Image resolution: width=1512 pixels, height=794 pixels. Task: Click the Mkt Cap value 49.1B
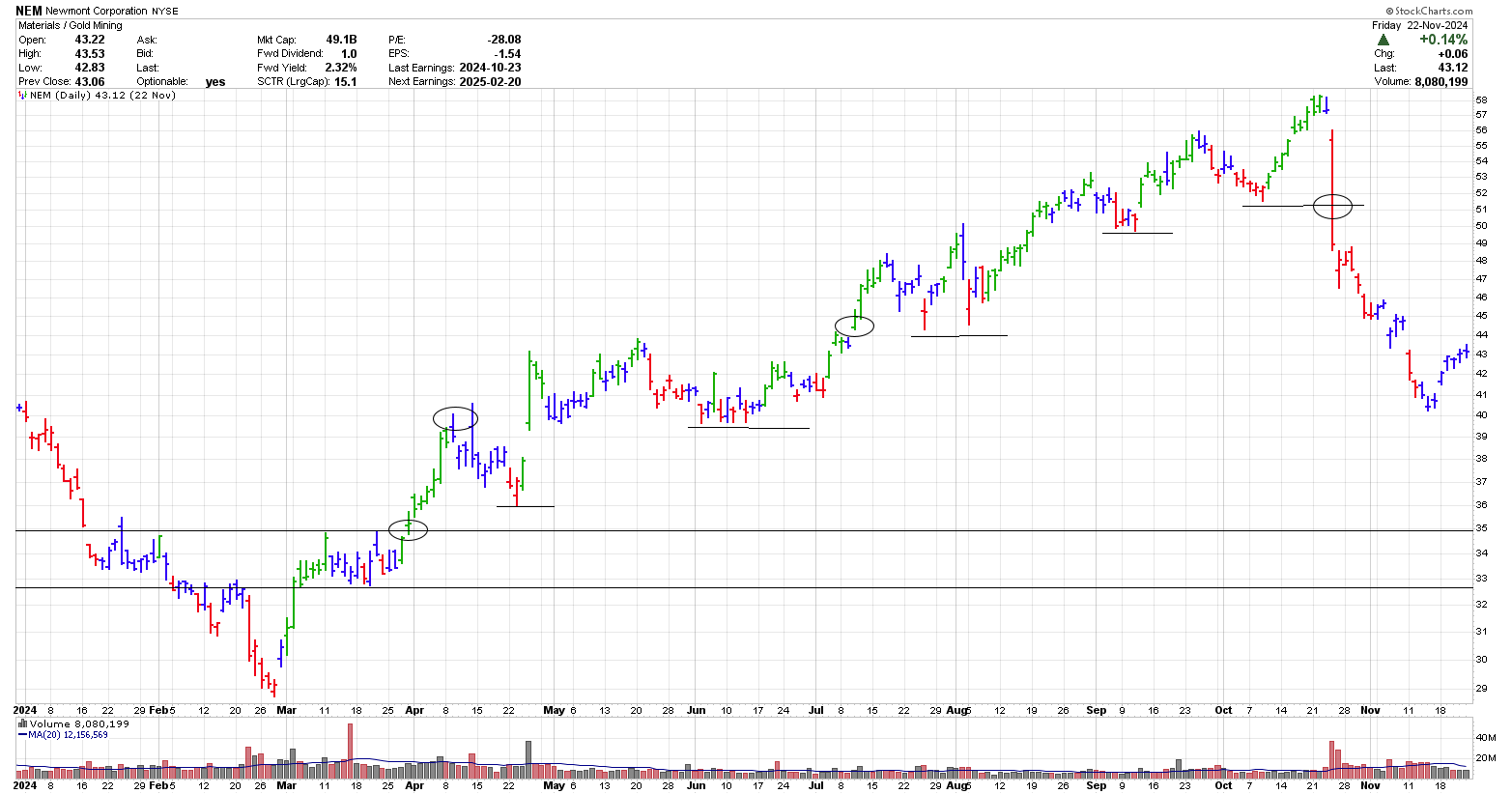(341, 40)
